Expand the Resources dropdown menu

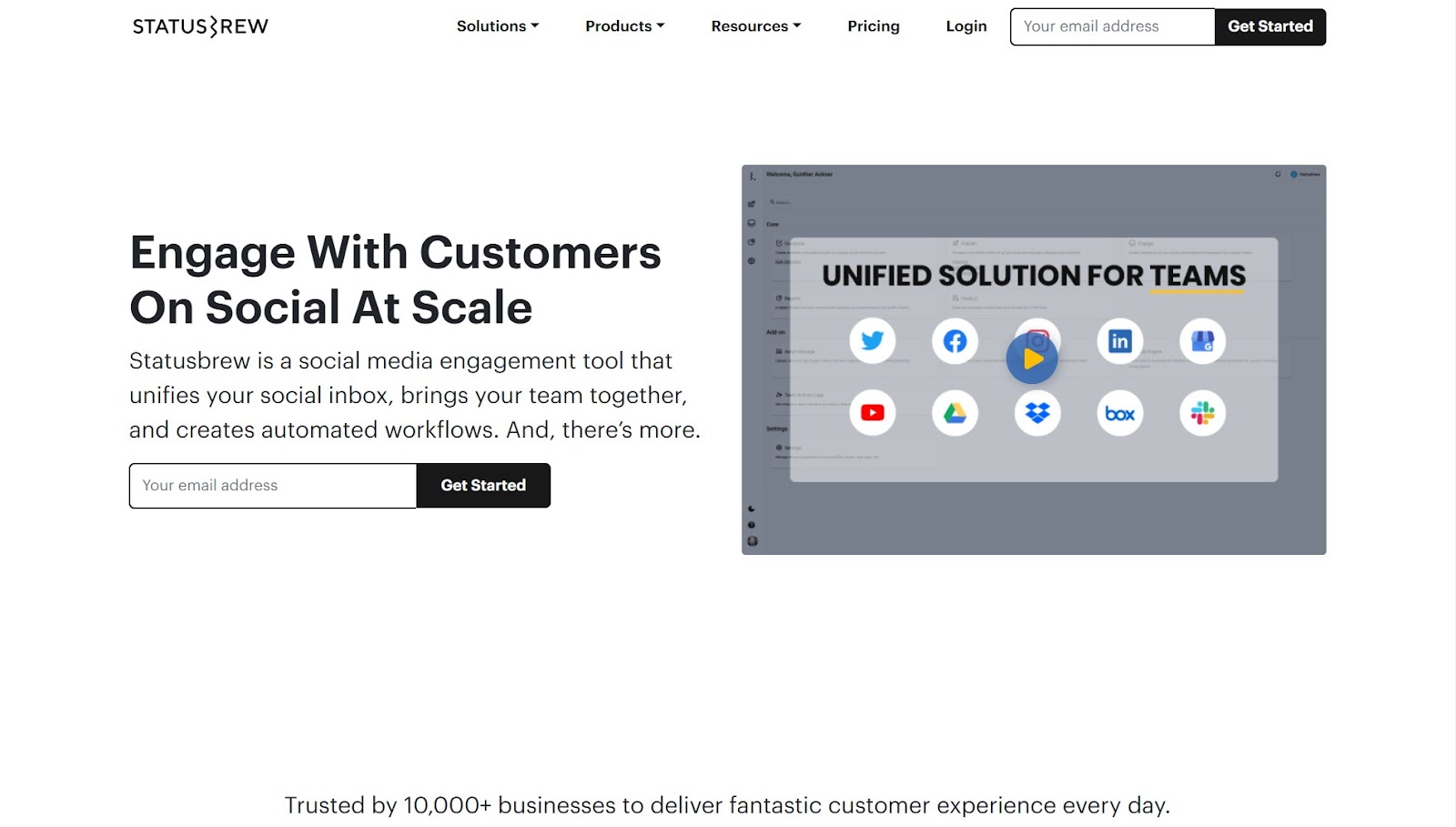coord(756,26)
